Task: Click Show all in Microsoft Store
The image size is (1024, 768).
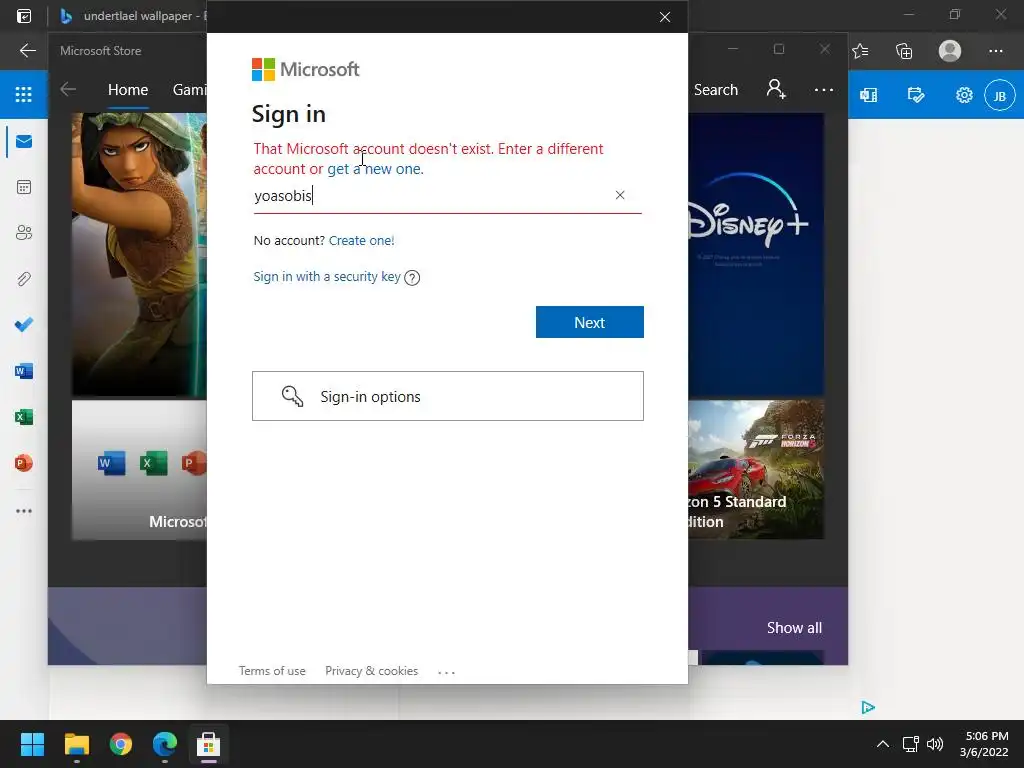Action: coord(794,628)
